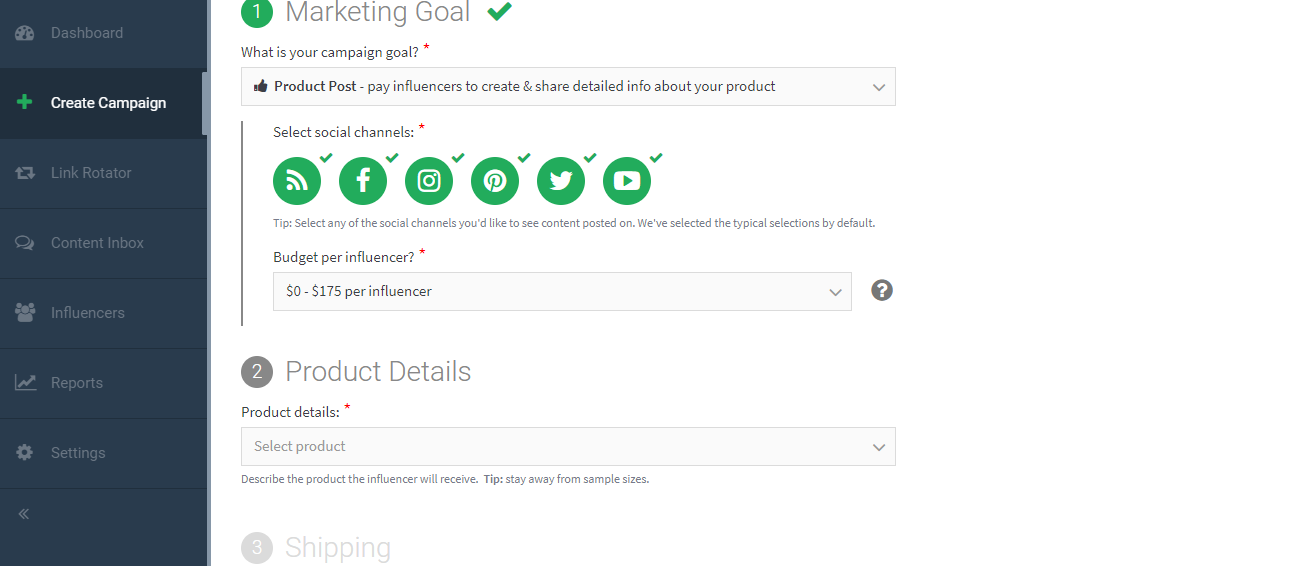Open the Select product dropdown

coord(568,447)
